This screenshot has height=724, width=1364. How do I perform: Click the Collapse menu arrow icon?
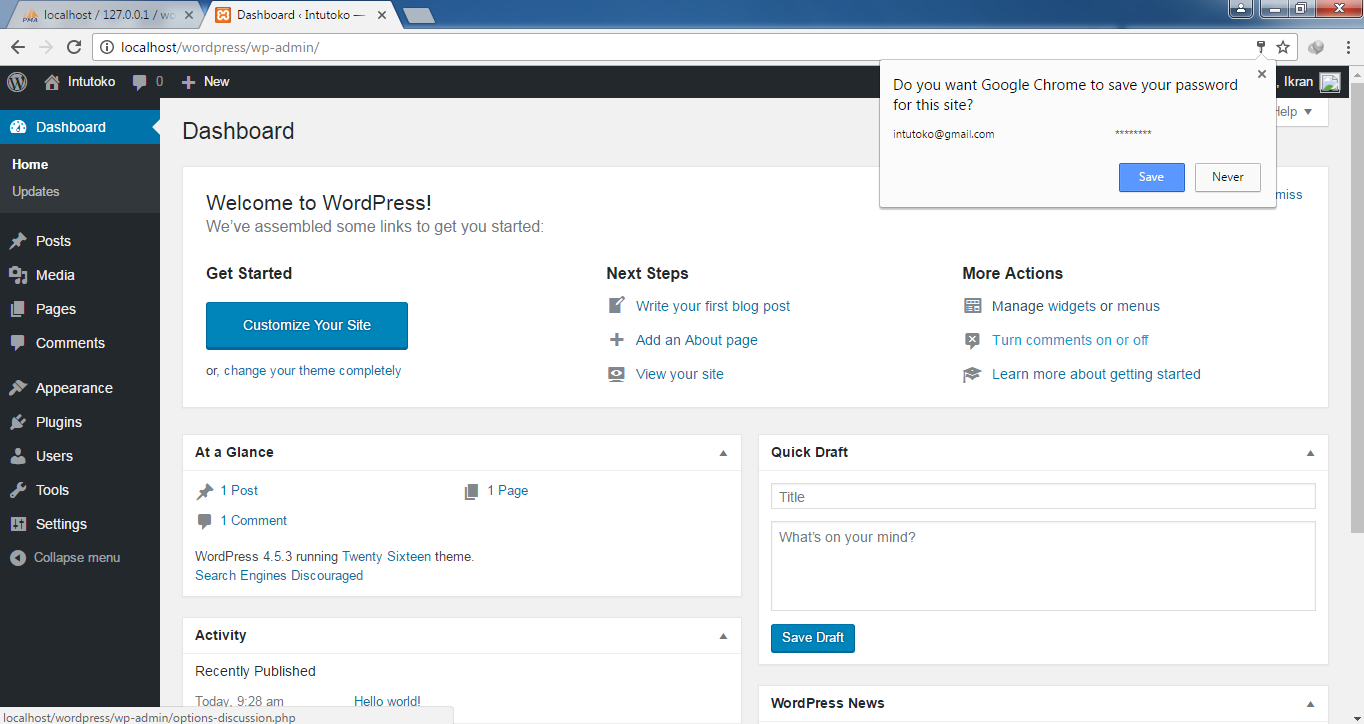pos(18,558)
